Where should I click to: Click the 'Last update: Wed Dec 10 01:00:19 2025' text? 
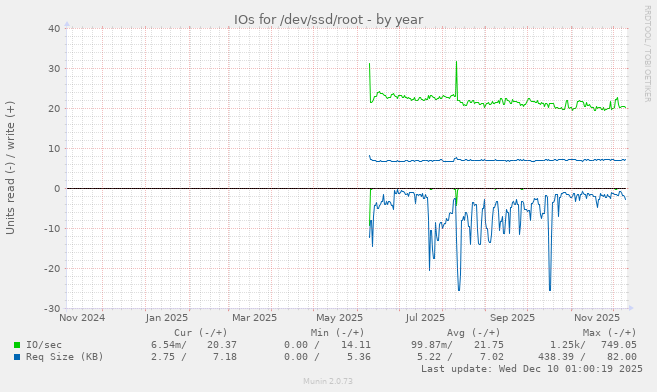pos(532,369)
